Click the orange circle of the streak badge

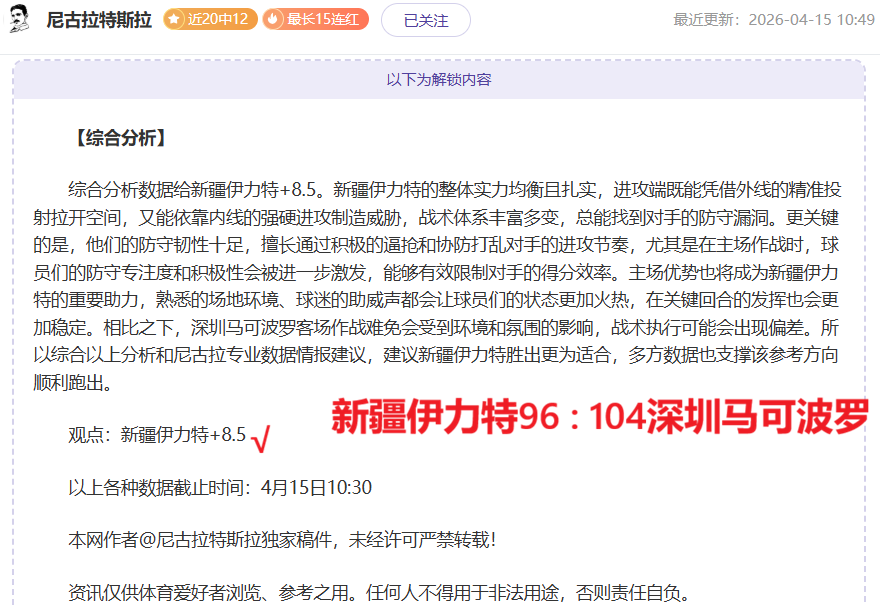[274, 18]
